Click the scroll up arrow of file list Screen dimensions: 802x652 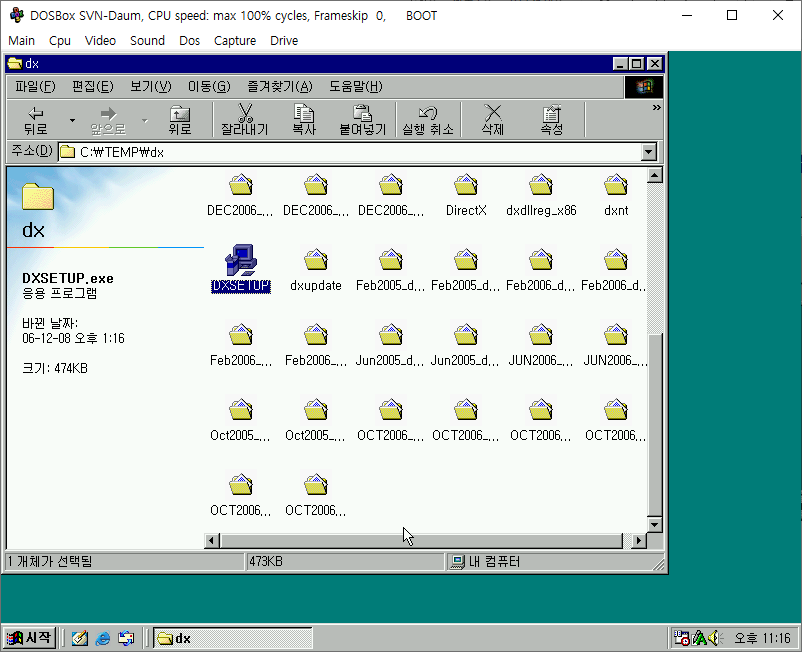(x=655, y=175)
